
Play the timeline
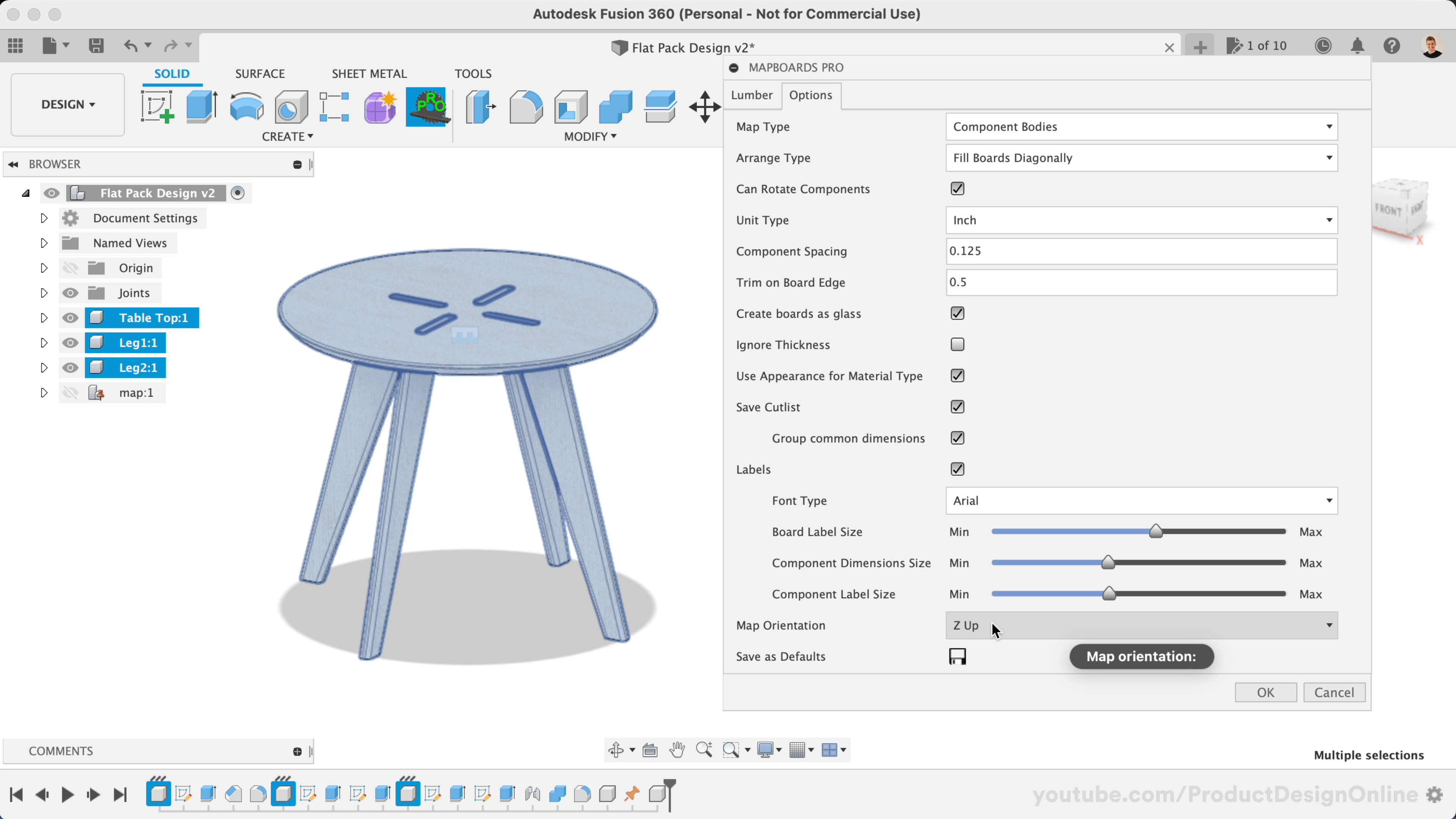[x=67, y=795]
